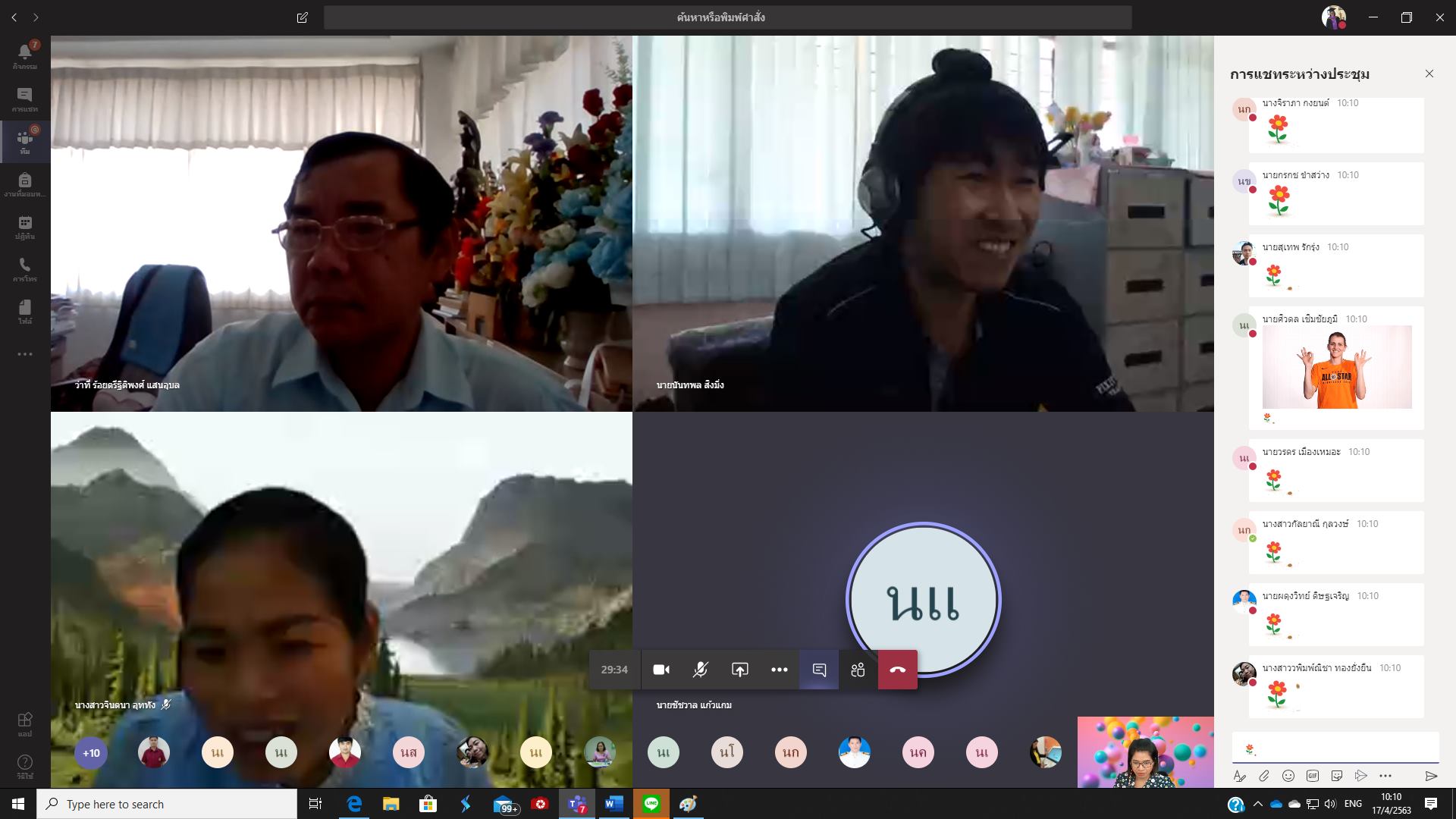Open the share screen tray

click(x=739, y=670)
